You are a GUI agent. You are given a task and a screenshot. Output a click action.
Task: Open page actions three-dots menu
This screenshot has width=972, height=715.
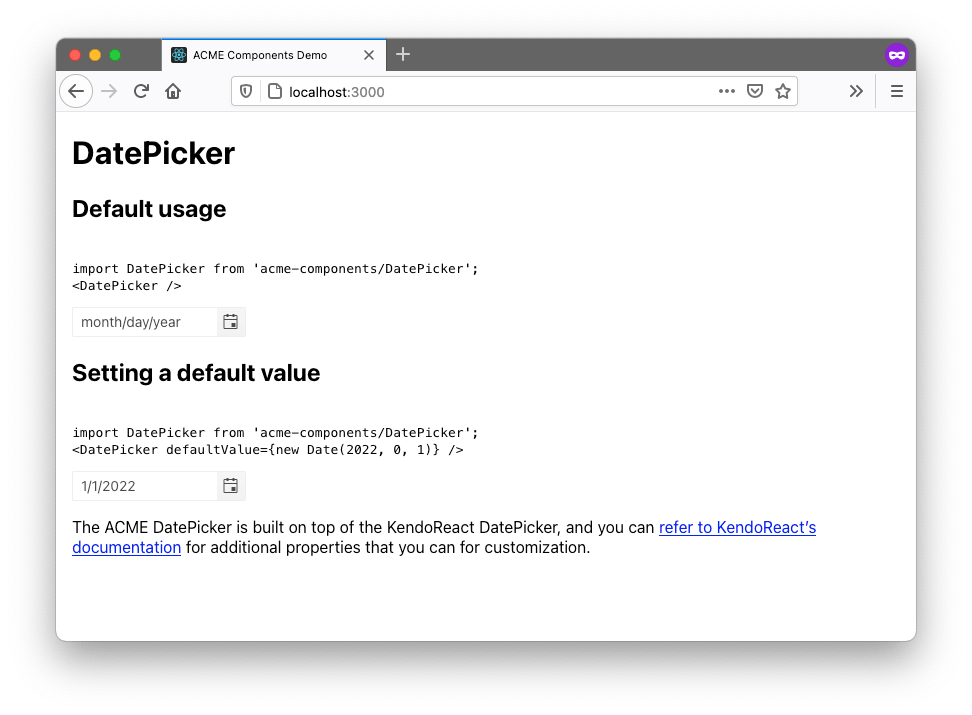pos(727,91)
